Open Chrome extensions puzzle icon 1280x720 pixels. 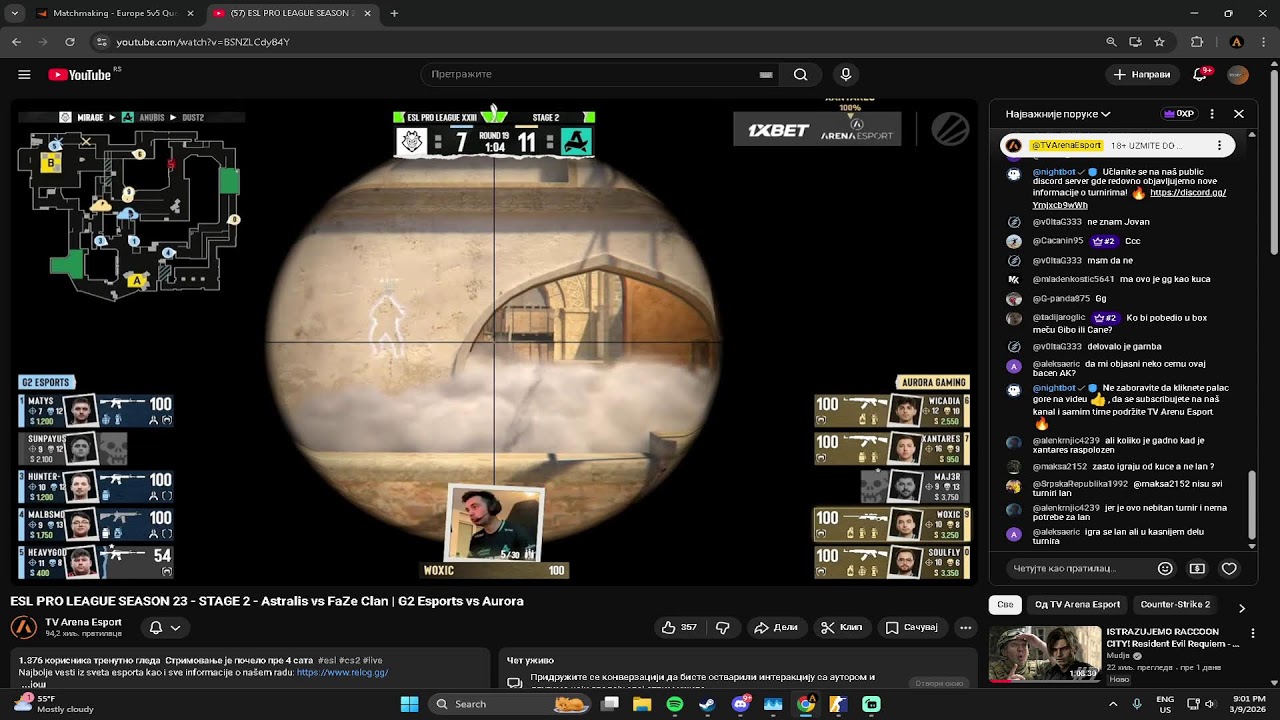1197,42
